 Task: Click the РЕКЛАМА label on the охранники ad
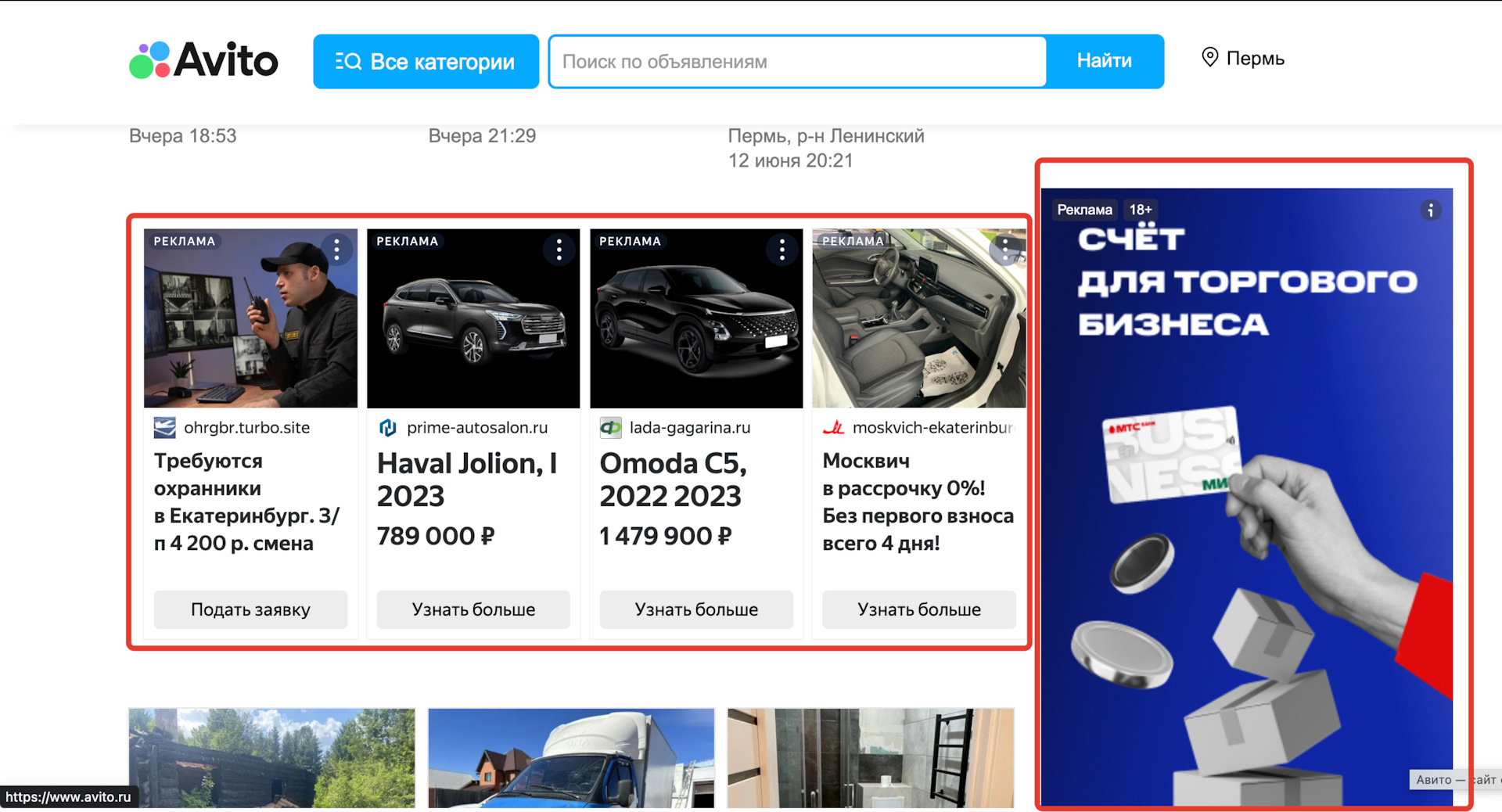pyautogui.click(x=185, y=241)
